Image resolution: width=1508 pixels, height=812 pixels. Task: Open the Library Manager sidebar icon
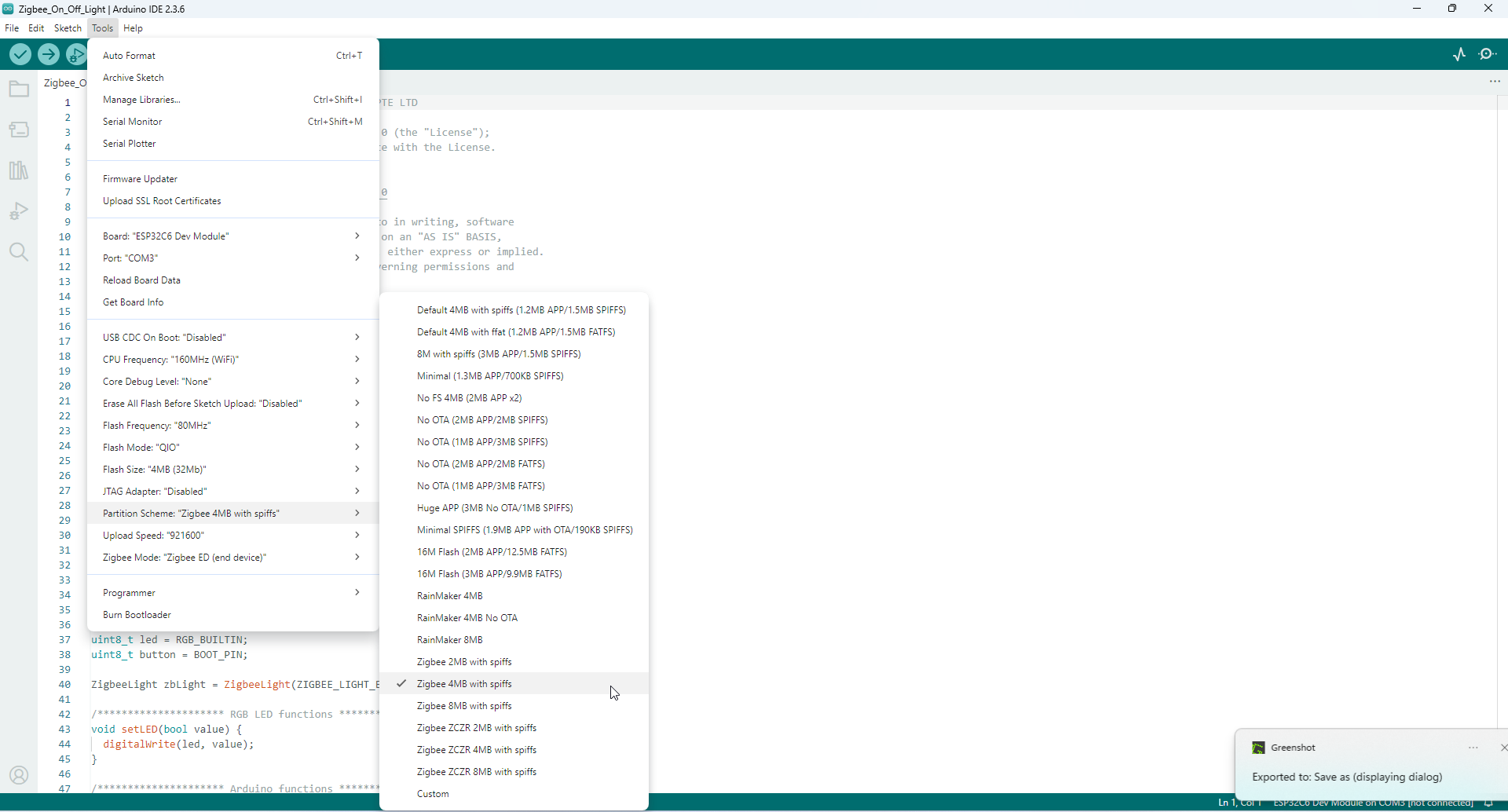pyautogui.click(x=19, y=170)
